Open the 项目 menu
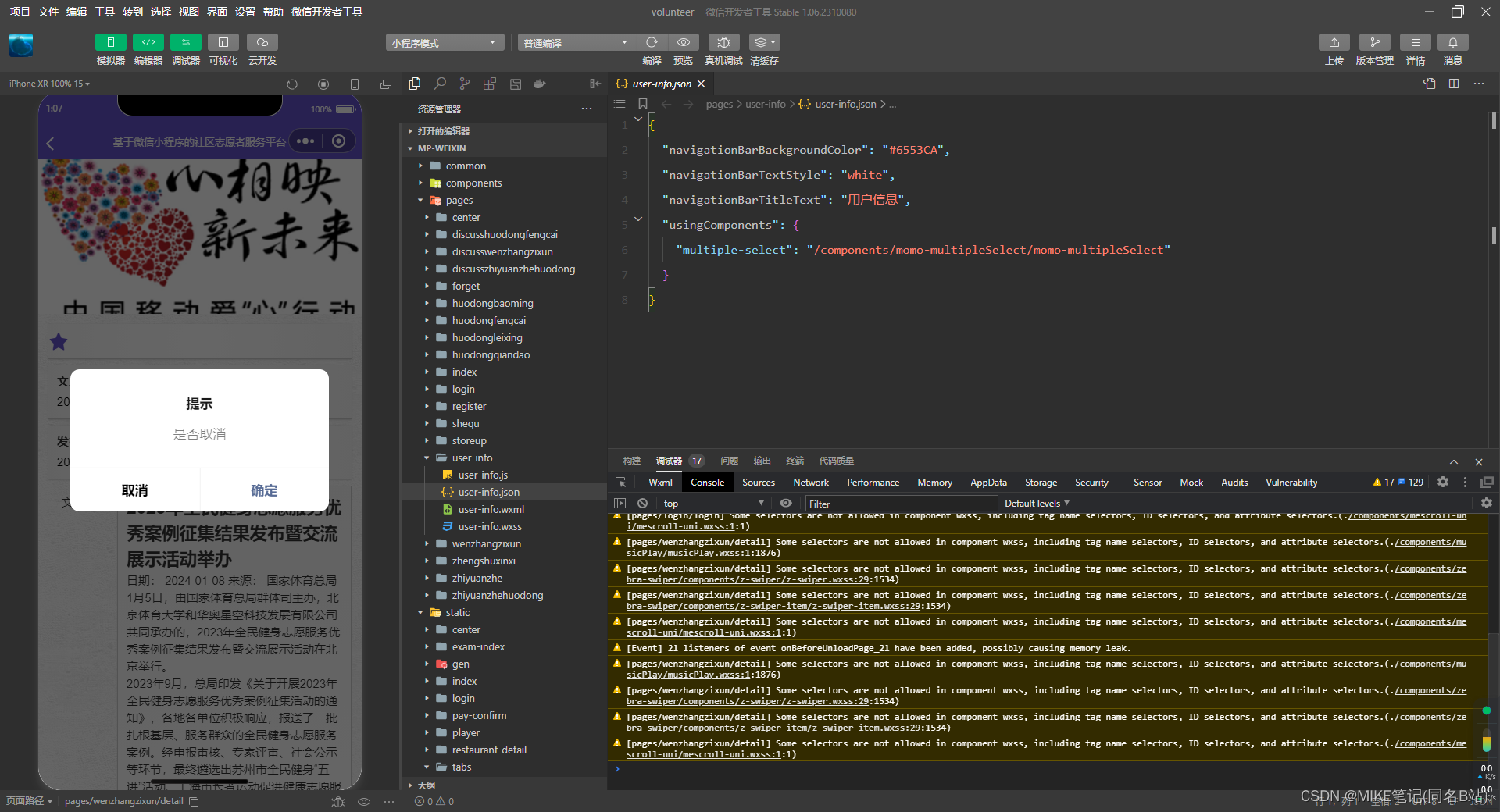The height and width of the screenshot is (812, 1500). coord(20,12)
